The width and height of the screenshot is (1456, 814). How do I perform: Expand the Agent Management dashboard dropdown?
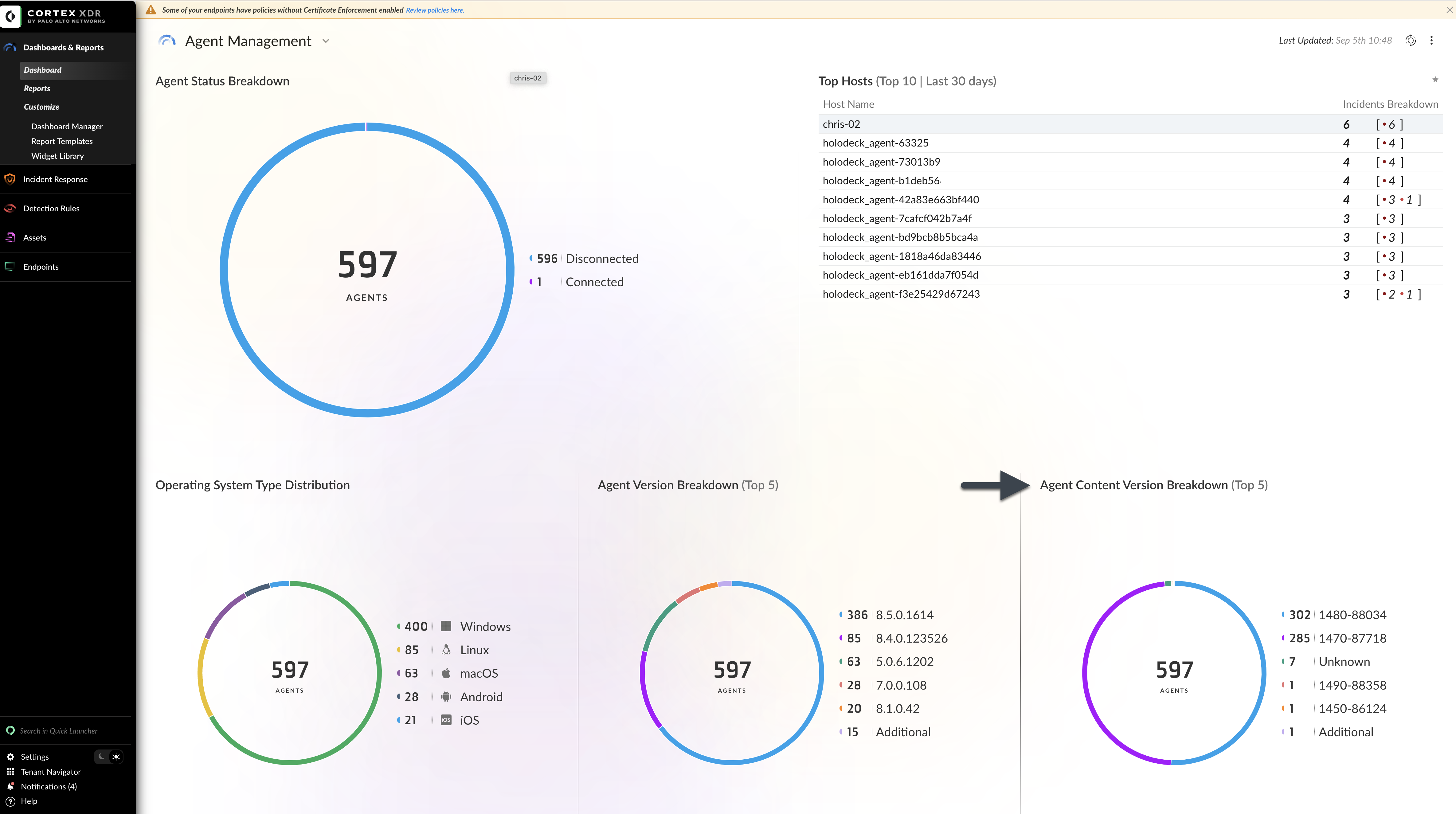326,41
